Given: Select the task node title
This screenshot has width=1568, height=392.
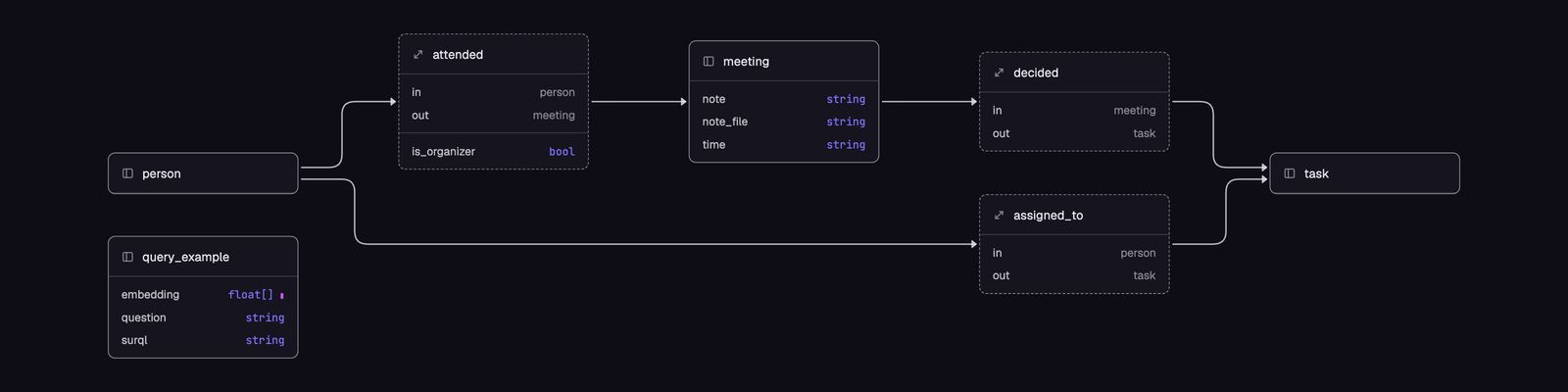Looking at the screenshot, I should (1316, 173).
